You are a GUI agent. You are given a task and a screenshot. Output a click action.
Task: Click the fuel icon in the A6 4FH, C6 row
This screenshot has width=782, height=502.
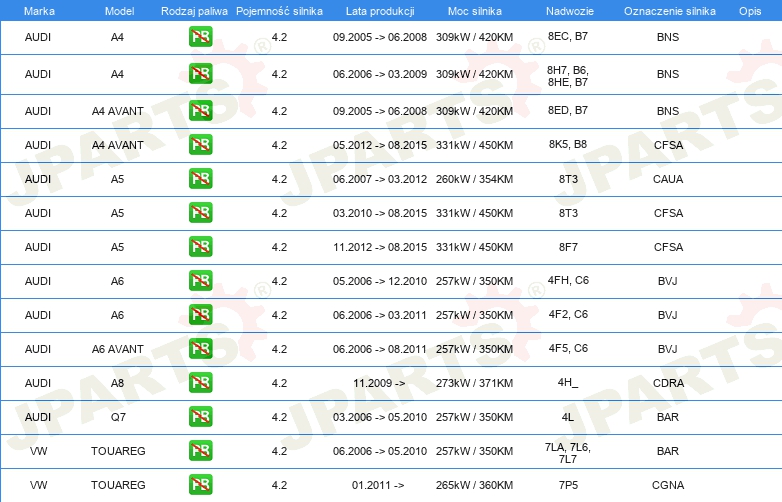point(200,281)
